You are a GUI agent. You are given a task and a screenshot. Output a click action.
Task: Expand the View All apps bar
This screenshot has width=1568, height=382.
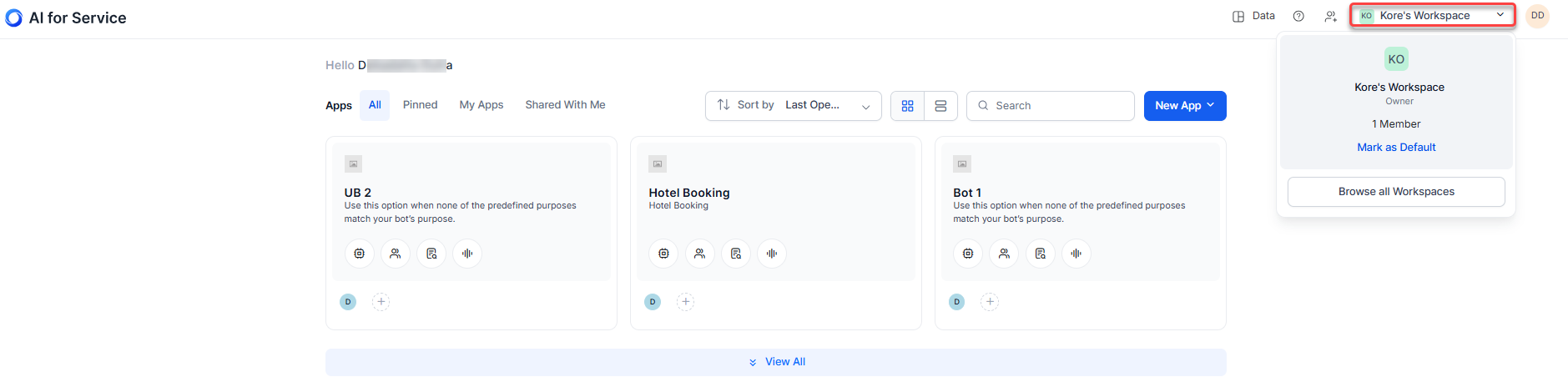[x=776, y=362]
